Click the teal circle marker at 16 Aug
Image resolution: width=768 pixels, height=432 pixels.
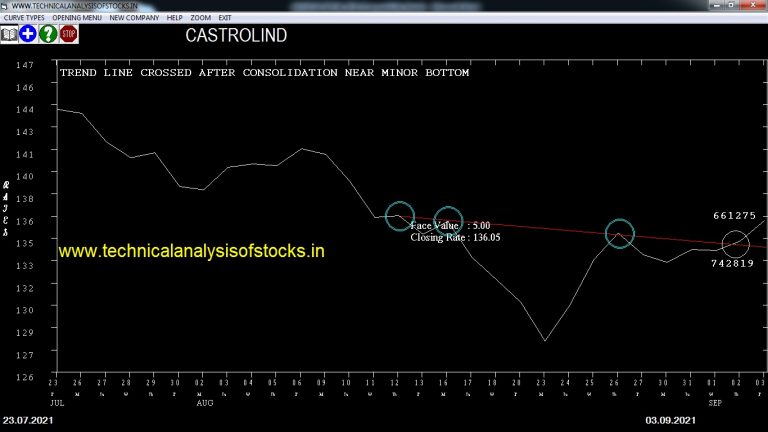point(448,221)
